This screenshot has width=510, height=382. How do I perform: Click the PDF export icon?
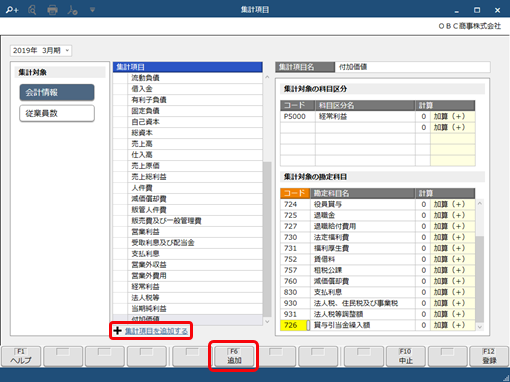(x=72, y=10)
